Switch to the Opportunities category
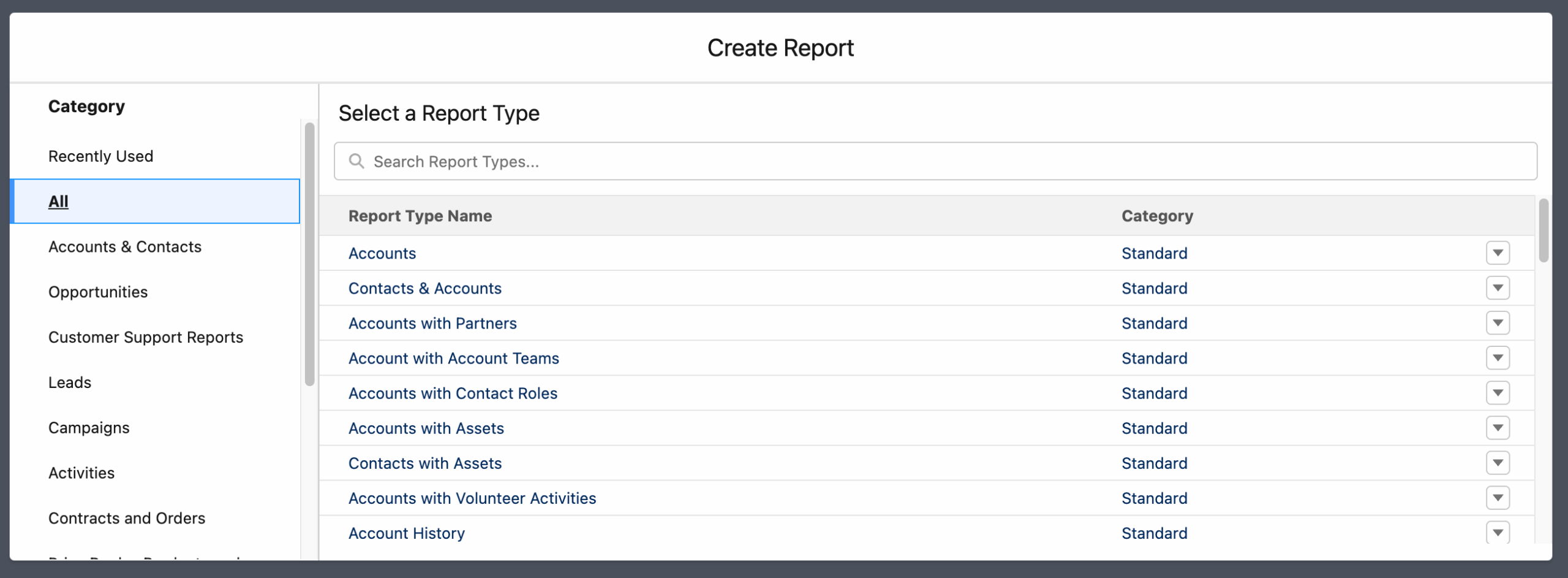 (98, 292)
